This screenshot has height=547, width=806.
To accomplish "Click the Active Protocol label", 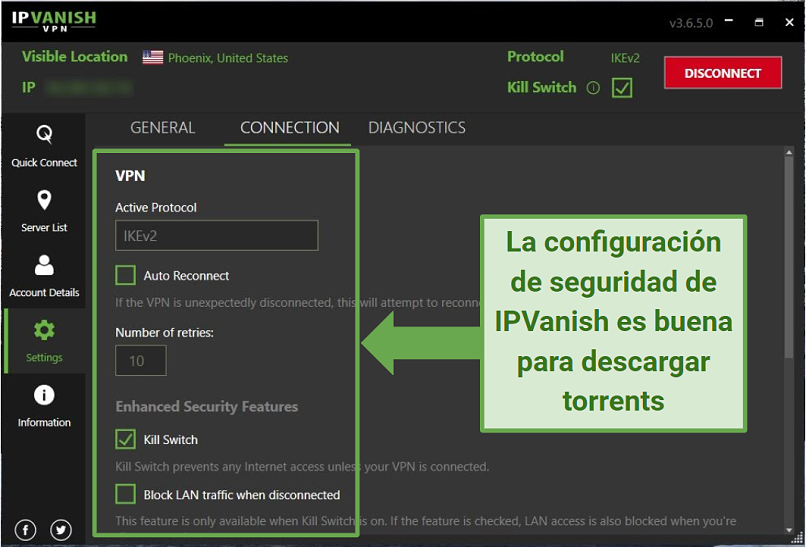I will [156, 208].
